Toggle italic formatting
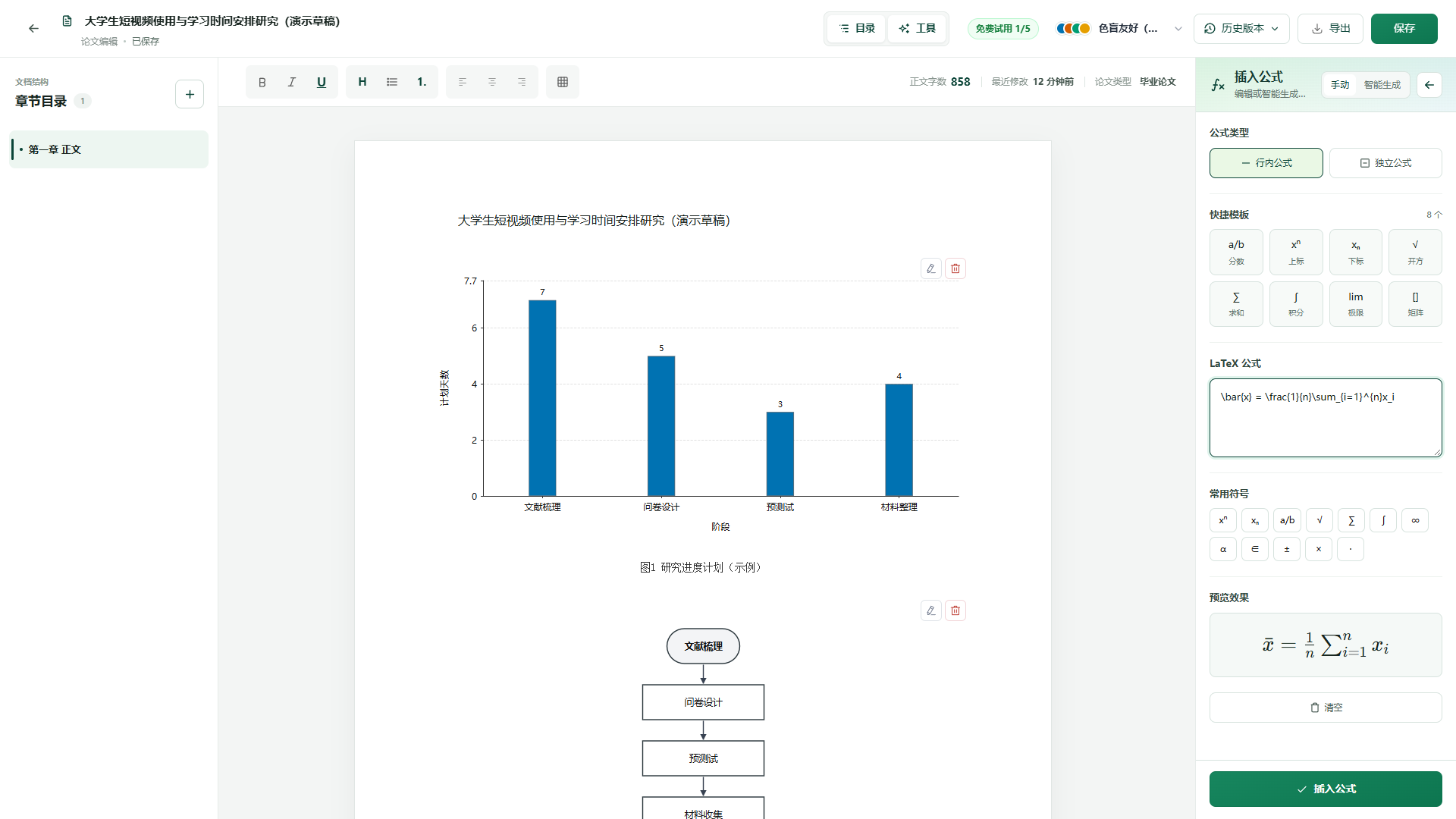This screenshot has width=1456, height=819. (x=292, y=82)
